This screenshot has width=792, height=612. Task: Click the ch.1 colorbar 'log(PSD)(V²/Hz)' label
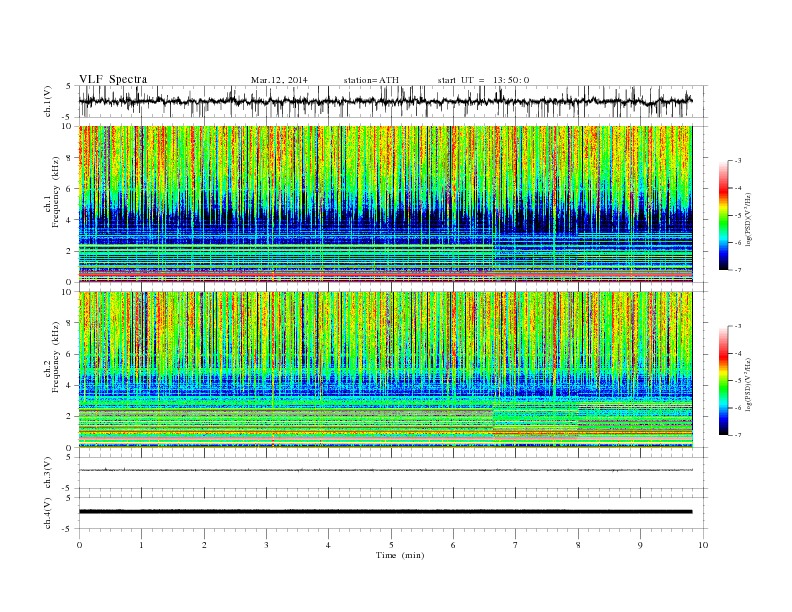(750, 220)
